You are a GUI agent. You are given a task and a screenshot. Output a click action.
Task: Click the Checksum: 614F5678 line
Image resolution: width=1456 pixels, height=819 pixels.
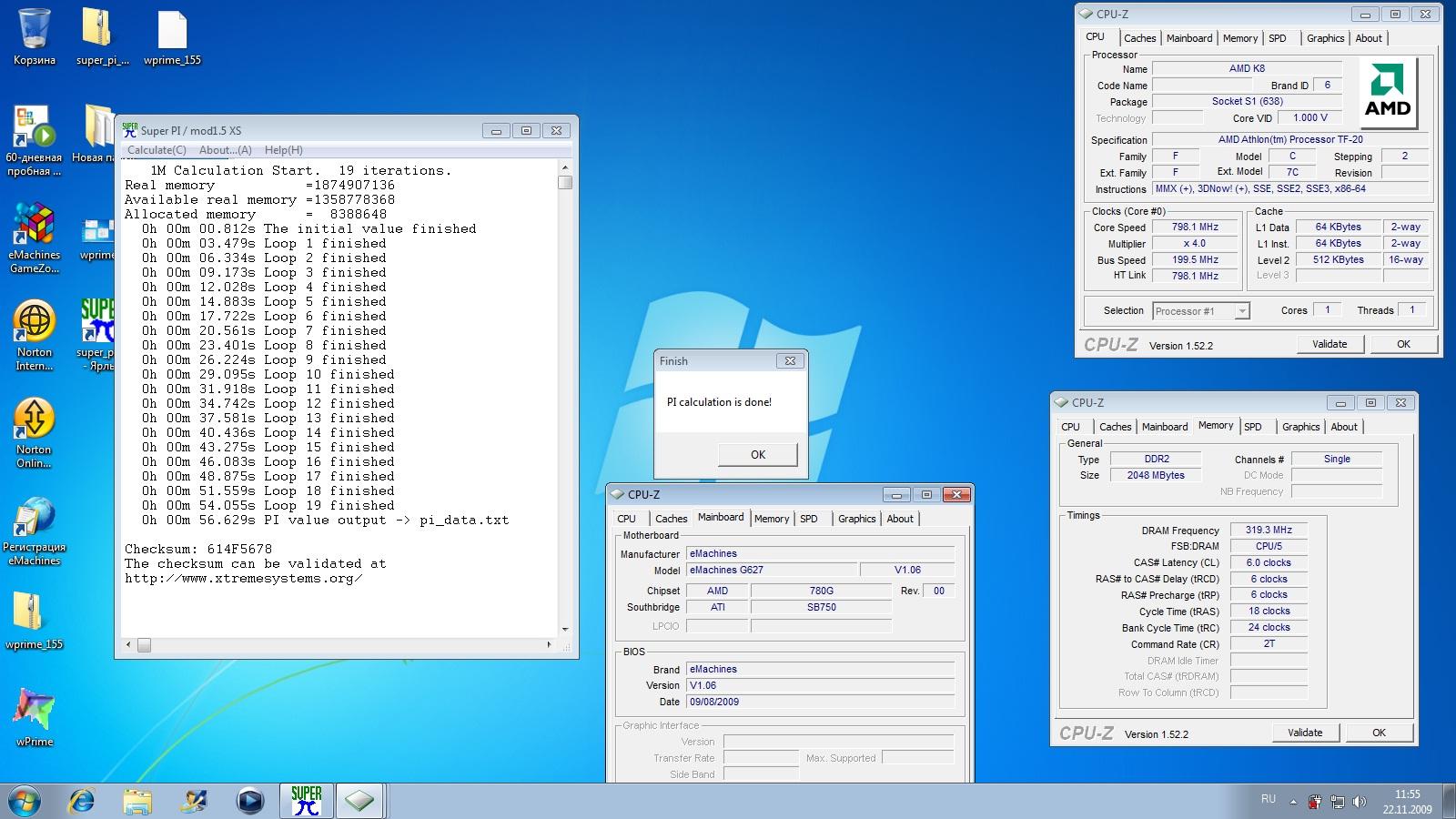point(198,549)
